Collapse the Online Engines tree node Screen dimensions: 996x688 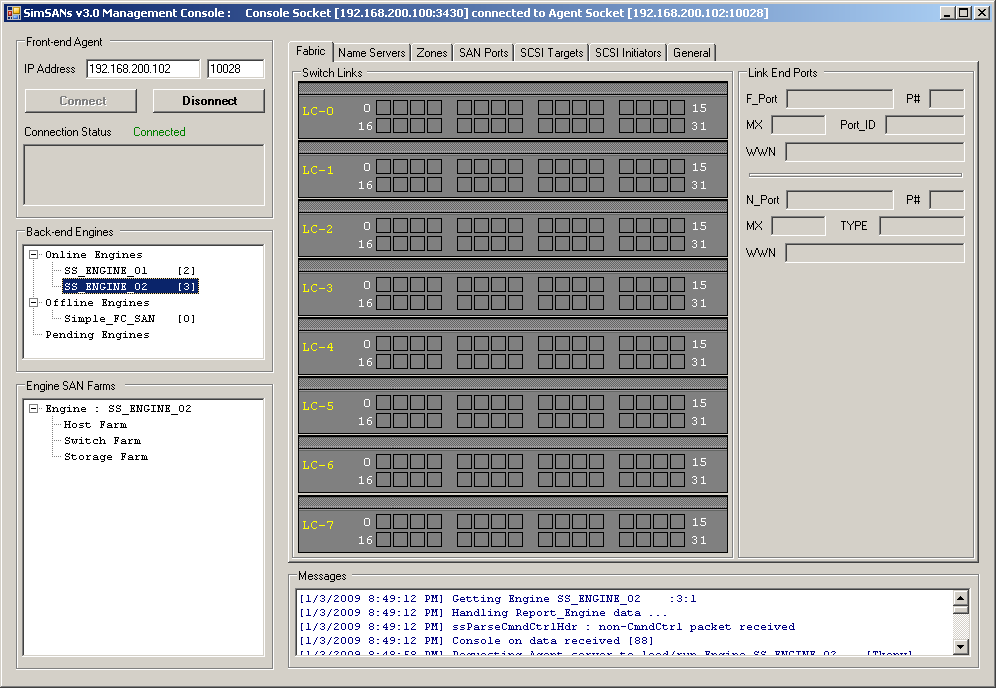[34, 255]
